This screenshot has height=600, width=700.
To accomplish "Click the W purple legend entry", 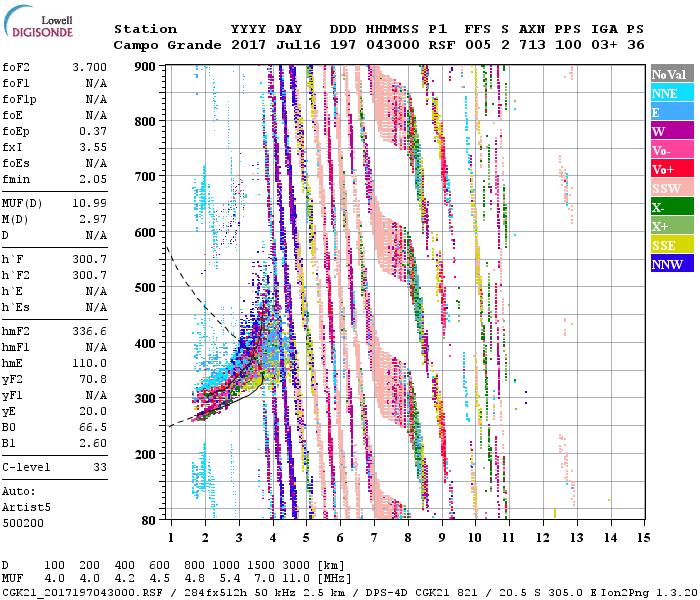I will pos(671,131).
